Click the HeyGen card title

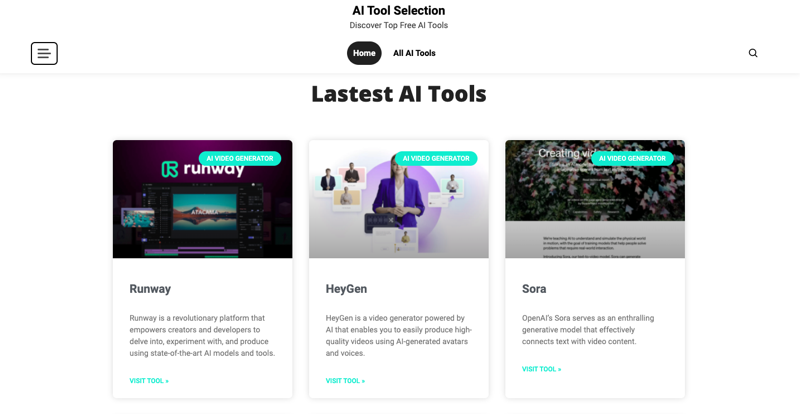[346, 289]
